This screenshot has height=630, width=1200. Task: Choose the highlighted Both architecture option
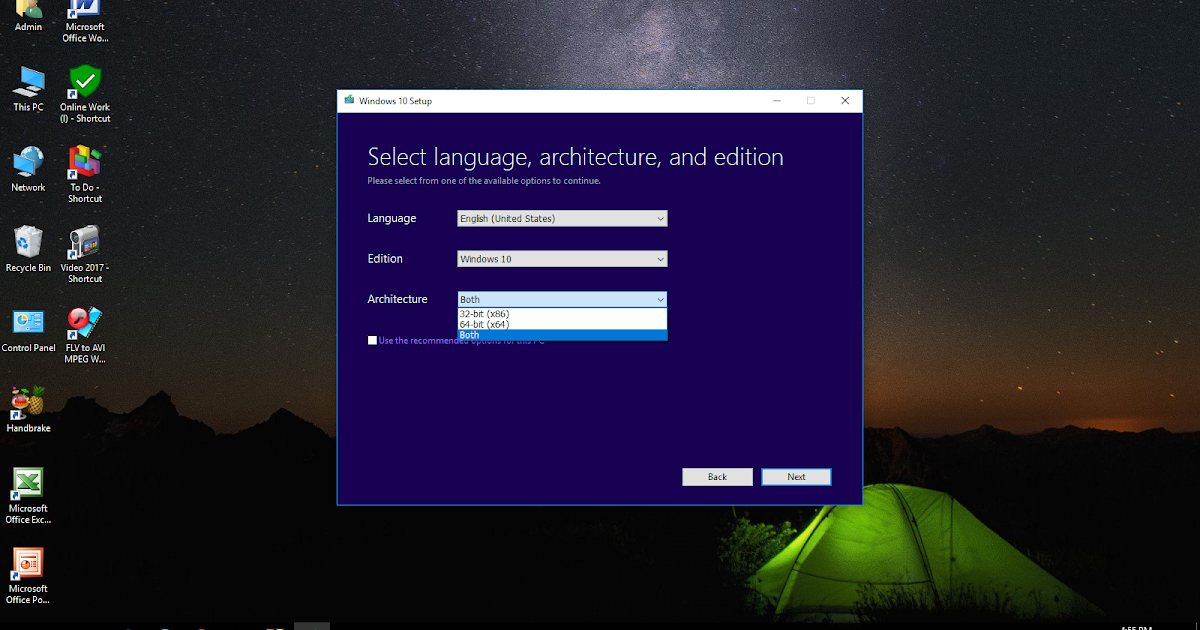[562, 335]
